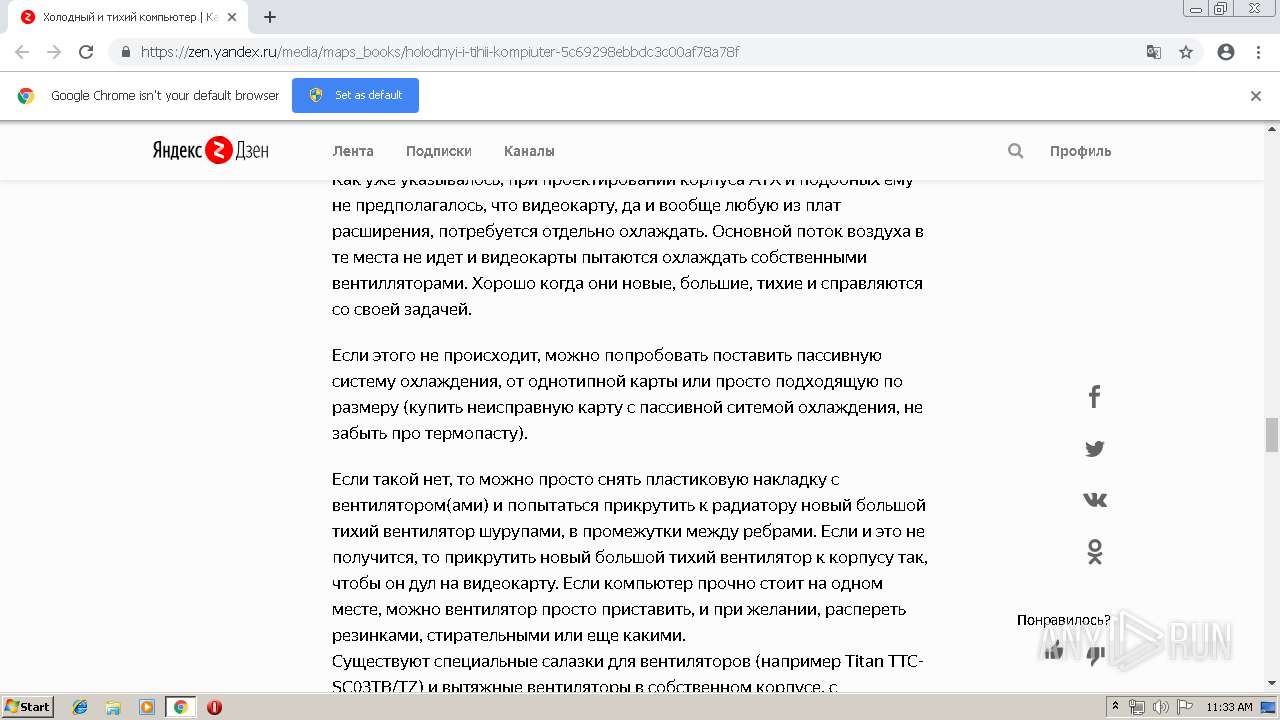The image size is (1280, 720).
Task: Bookmark this page with the star
Action: 1186,52
